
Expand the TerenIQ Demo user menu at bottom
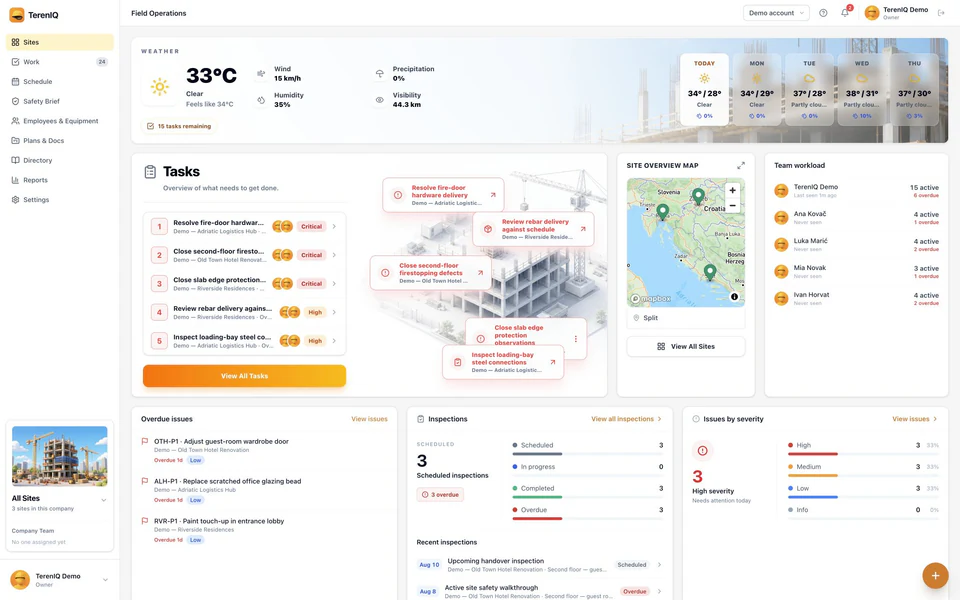point(105,580)
